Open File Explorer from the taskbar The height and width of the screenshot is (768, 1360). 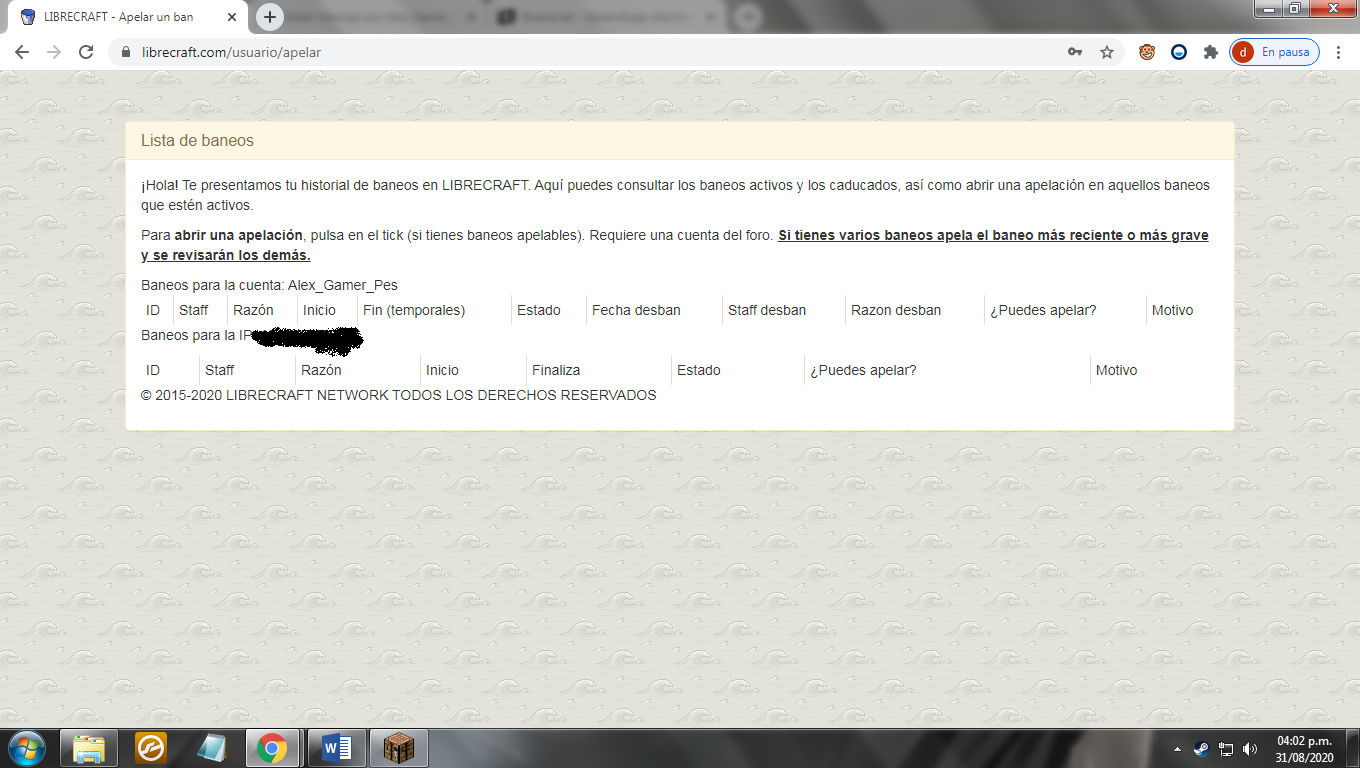(89, 748)
